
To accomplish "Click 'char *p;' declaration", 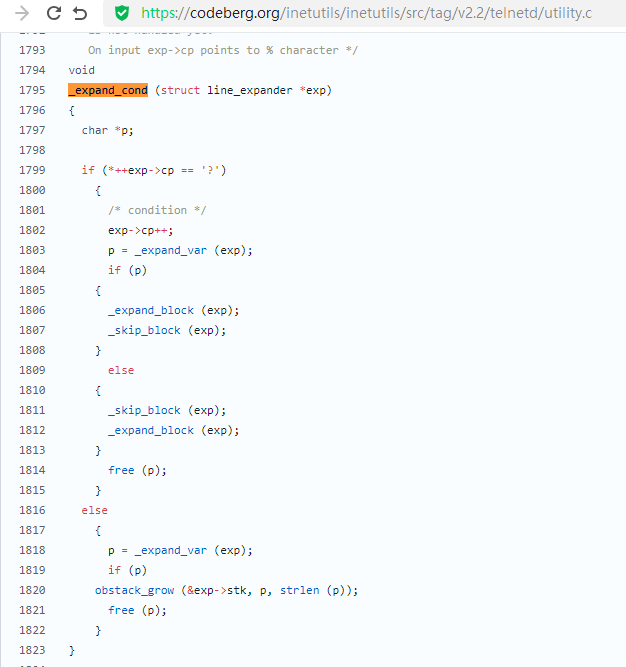I will [x=108, y=130].
